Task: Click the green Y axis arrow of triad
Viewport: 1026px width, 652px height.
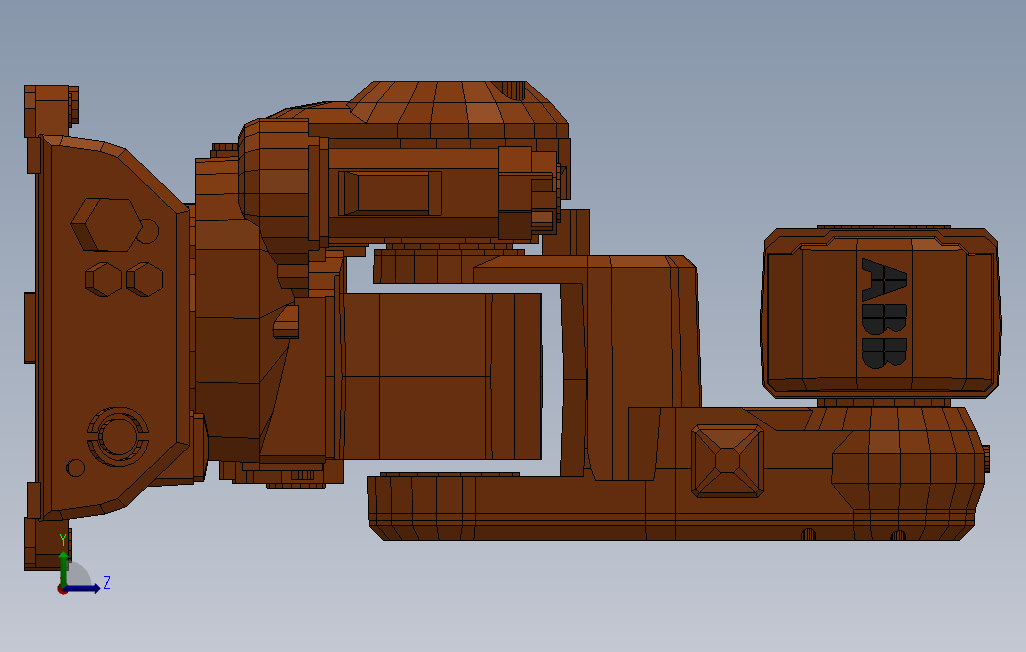Action: [x=63, y=568]
